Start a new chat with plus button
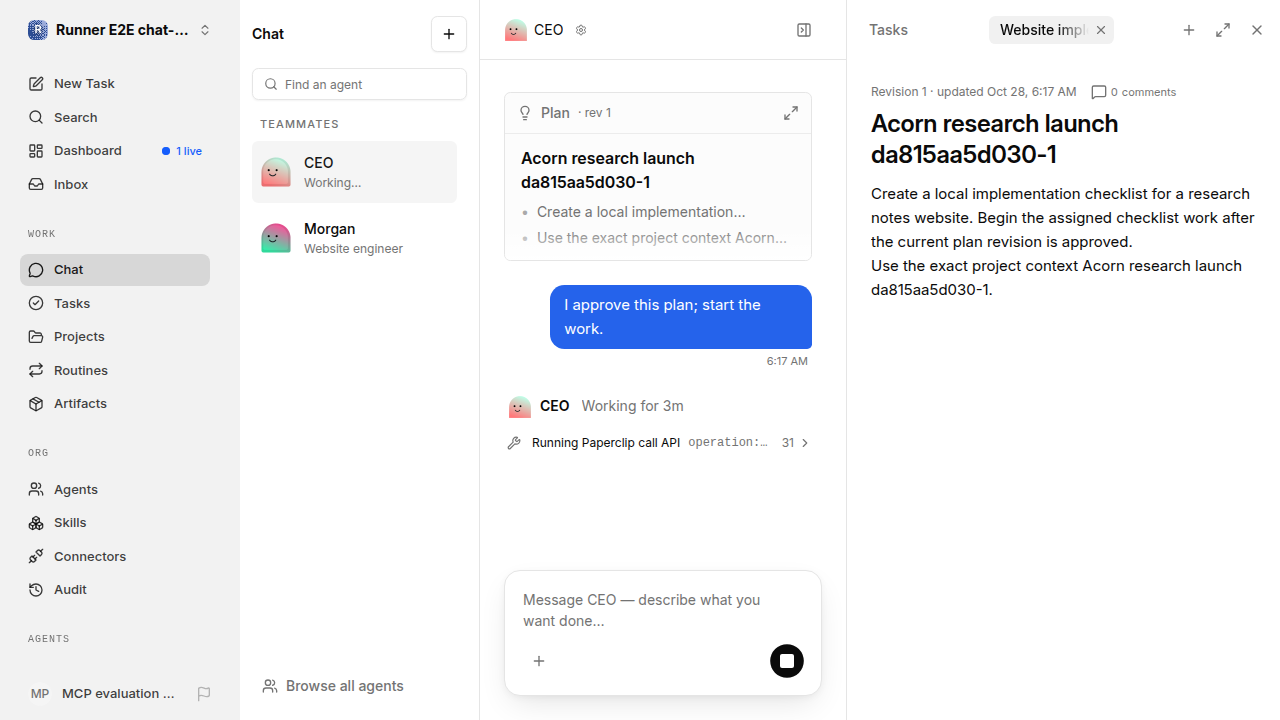 click(x=449, y=34)
